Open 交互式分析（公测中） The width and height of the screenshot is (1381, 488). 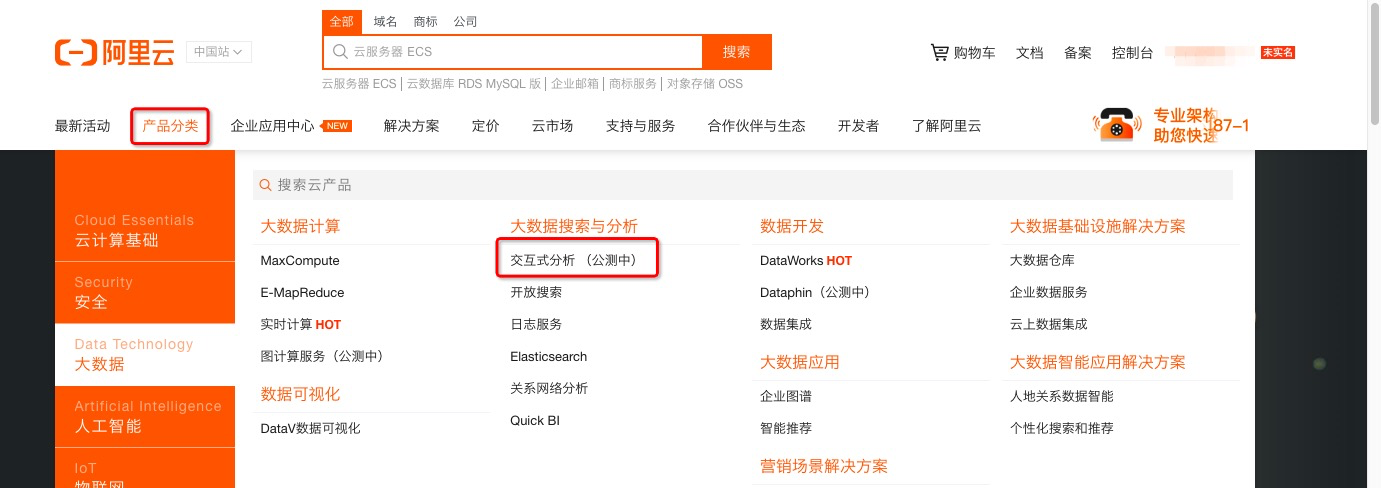pos(574,260)
